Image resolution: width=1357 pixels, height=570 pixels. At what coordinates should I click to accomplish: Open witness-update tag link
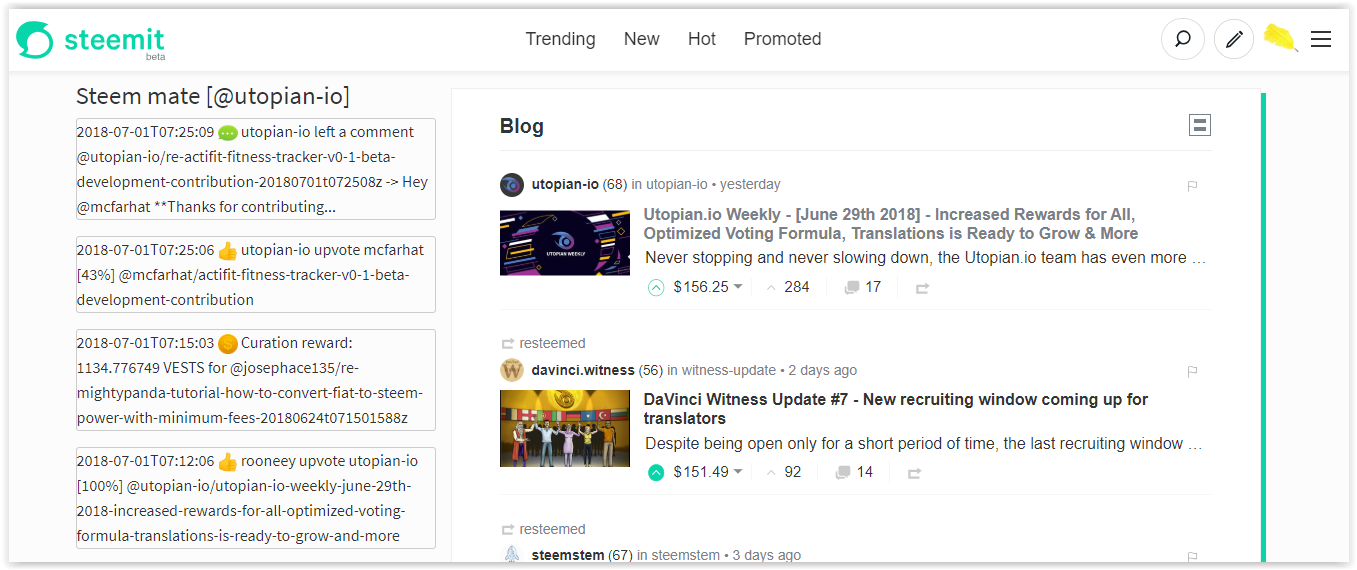click(x=728, y=370)
